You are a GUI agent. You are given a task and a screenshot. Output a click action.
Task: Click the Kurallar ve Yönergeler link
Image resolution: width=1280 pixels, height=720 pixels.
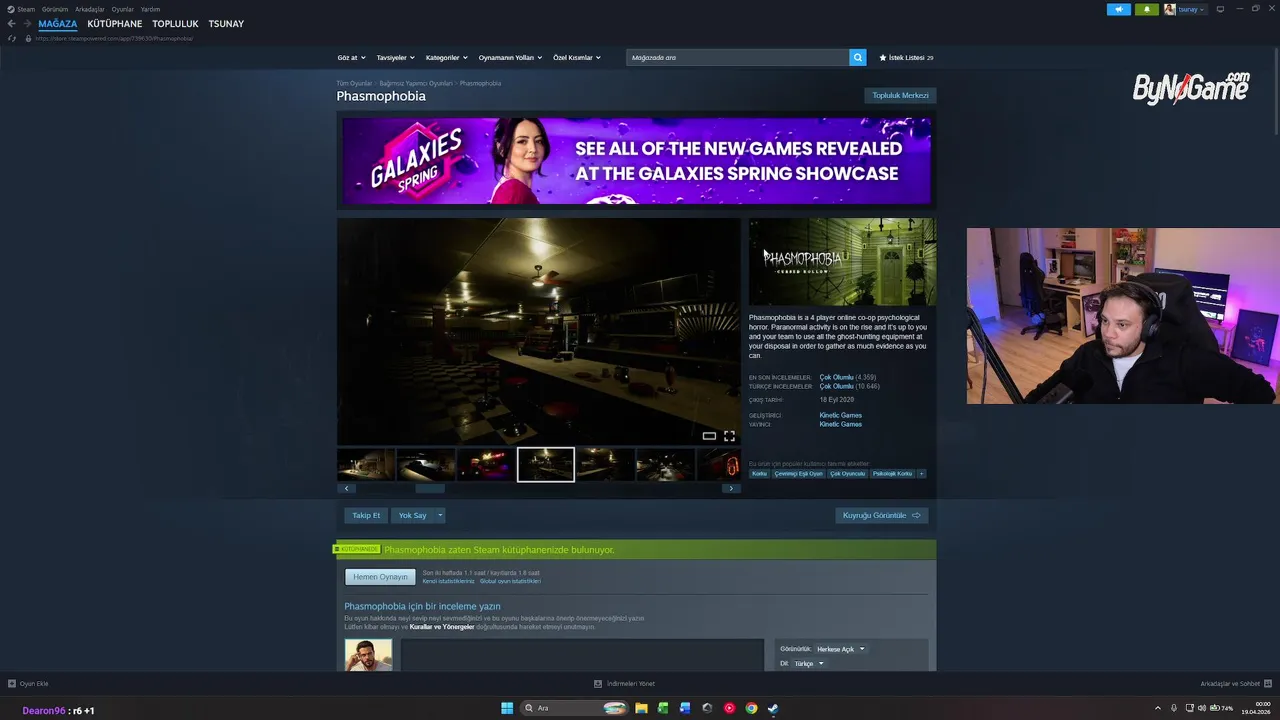[x=442, y=627]
